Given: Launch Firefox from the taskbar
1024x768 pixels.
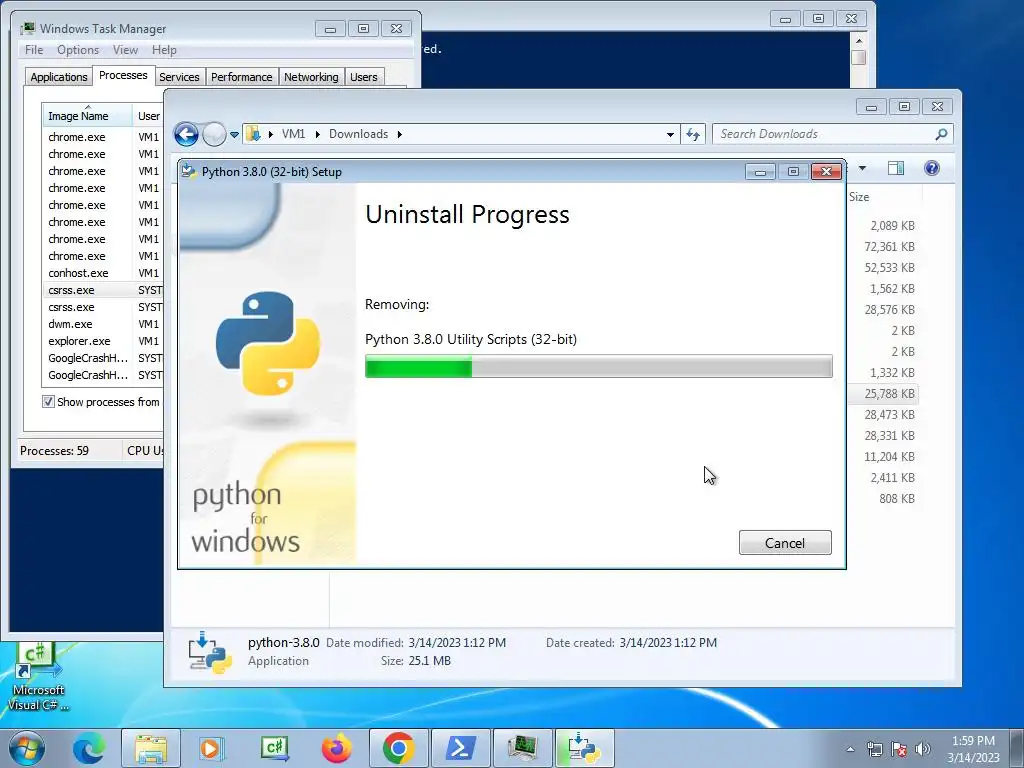Looking at the screenshot, I should [337, 748].
